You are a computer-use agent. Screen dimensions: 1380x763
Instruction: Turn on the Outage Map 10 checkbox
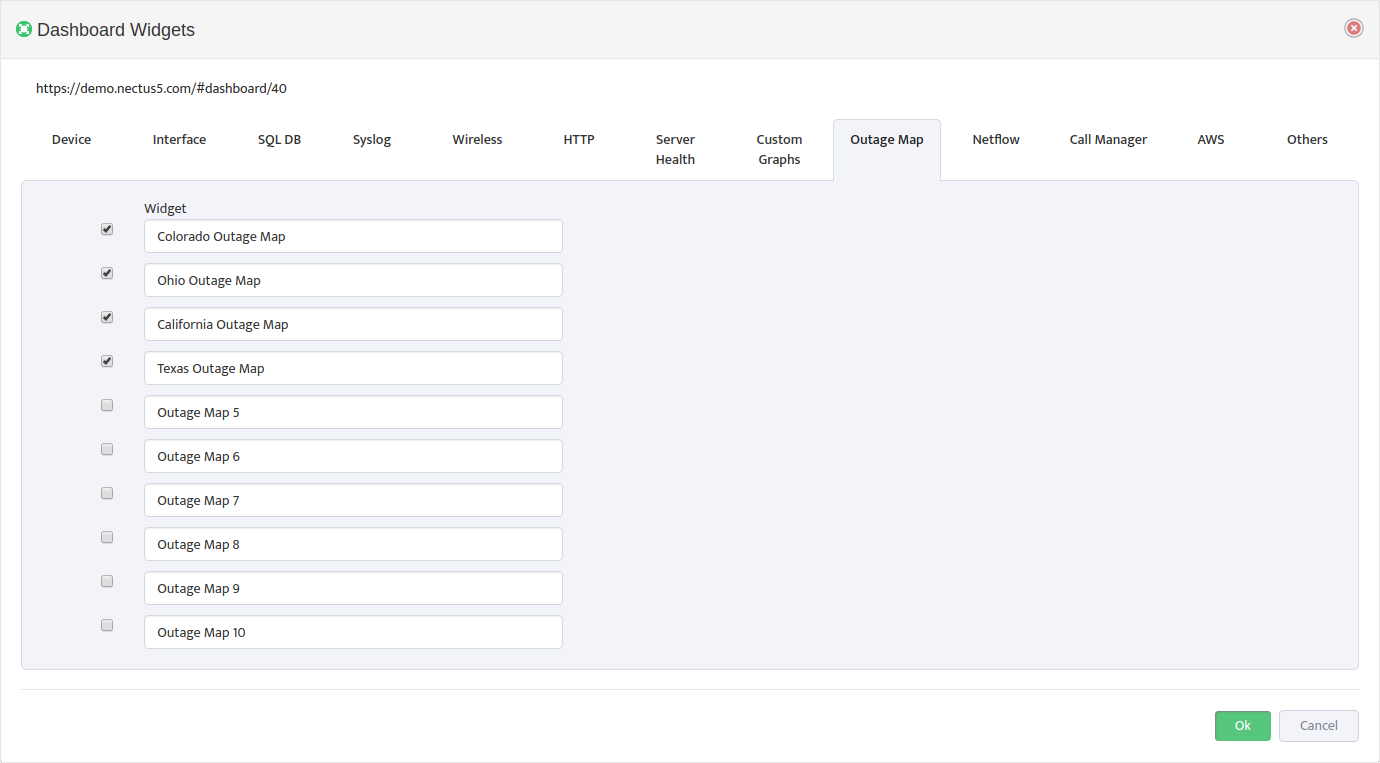107,625
